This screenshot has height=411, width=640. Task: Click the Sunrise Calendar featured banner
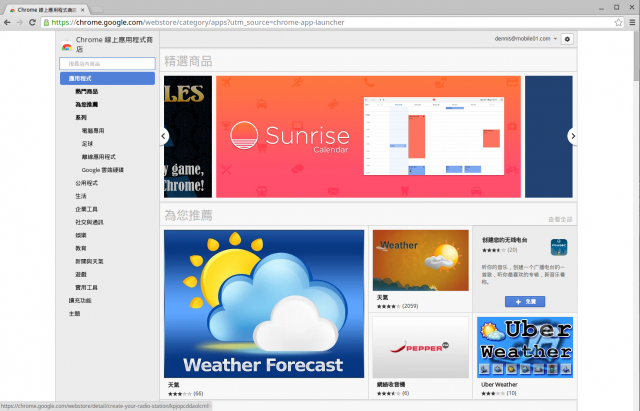pos(368,137)
